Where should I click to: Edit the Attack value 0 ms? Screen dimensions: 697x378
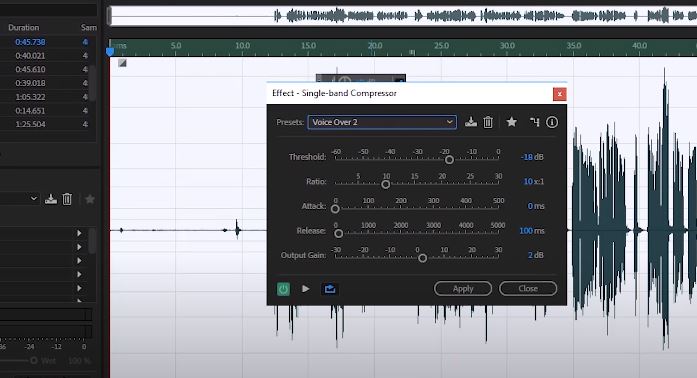coord(530,206)
